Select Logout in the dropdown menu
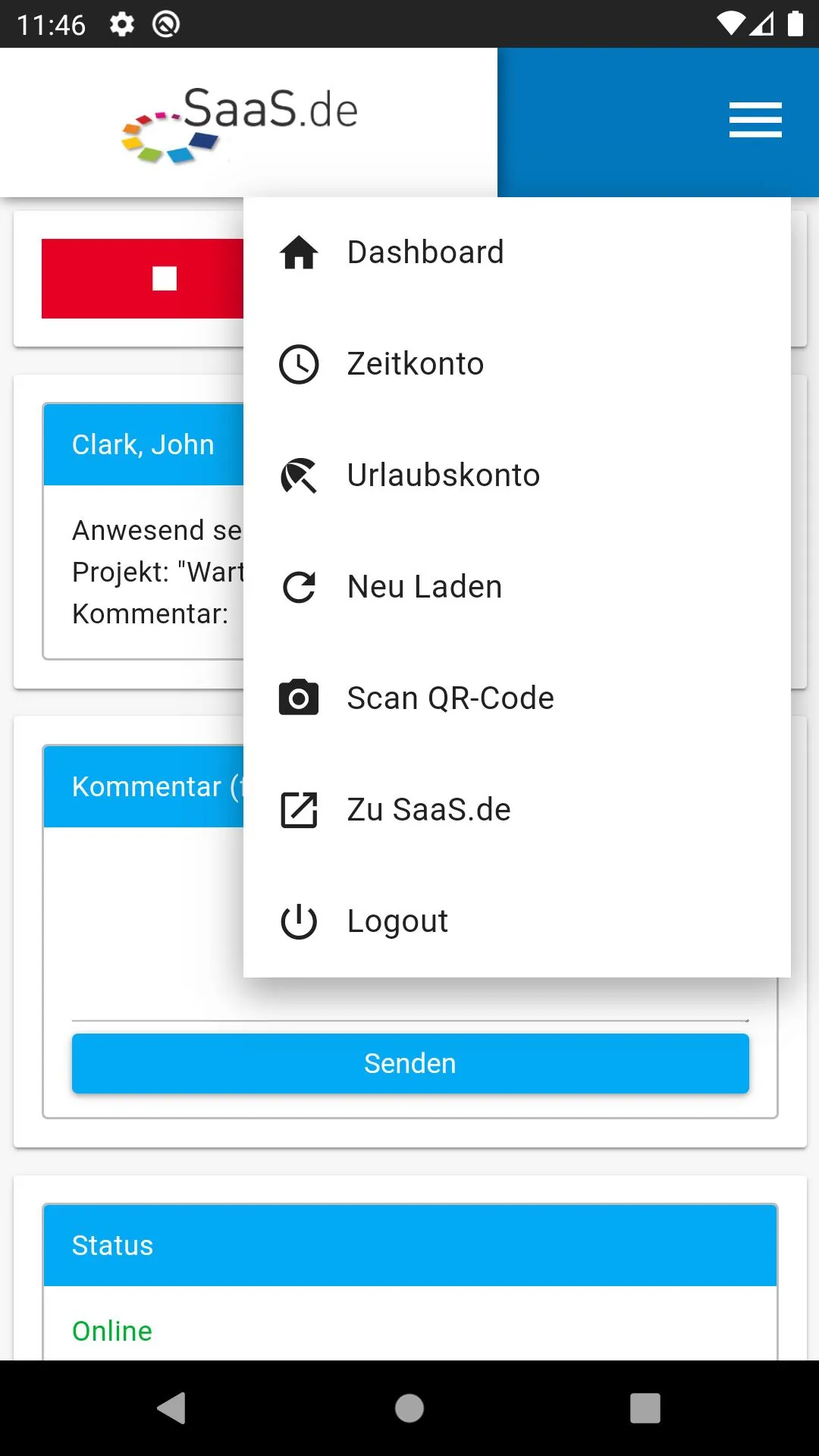Screen dimensions: 819x1456 click(x=517, y=921)
